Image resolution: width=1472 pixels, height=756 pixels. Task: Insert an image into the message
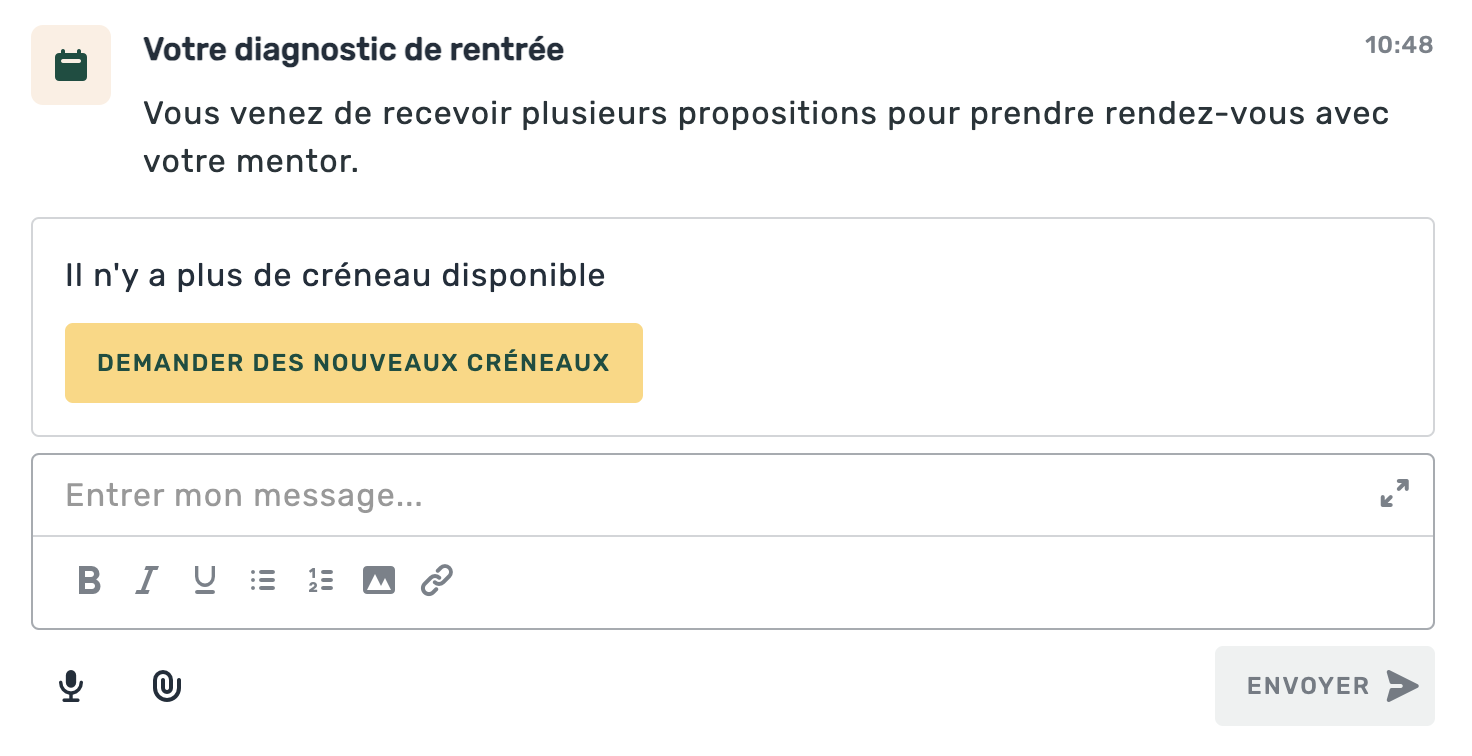tap(378, 580)
